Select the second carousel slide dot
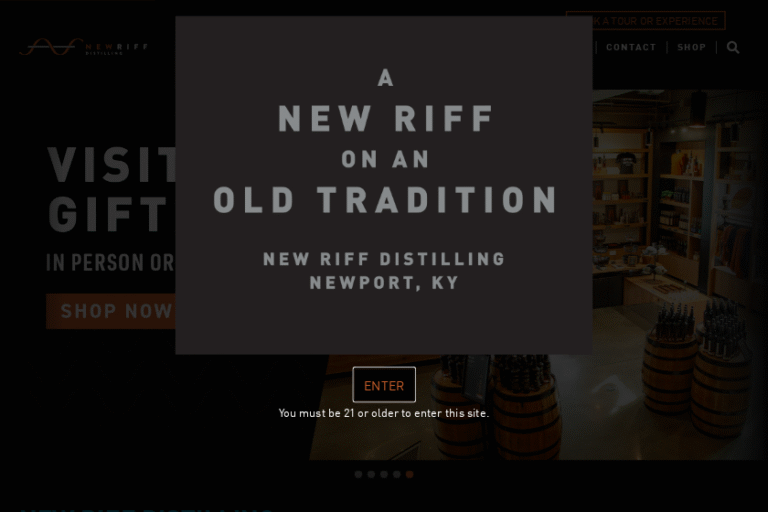 (371, 474)
